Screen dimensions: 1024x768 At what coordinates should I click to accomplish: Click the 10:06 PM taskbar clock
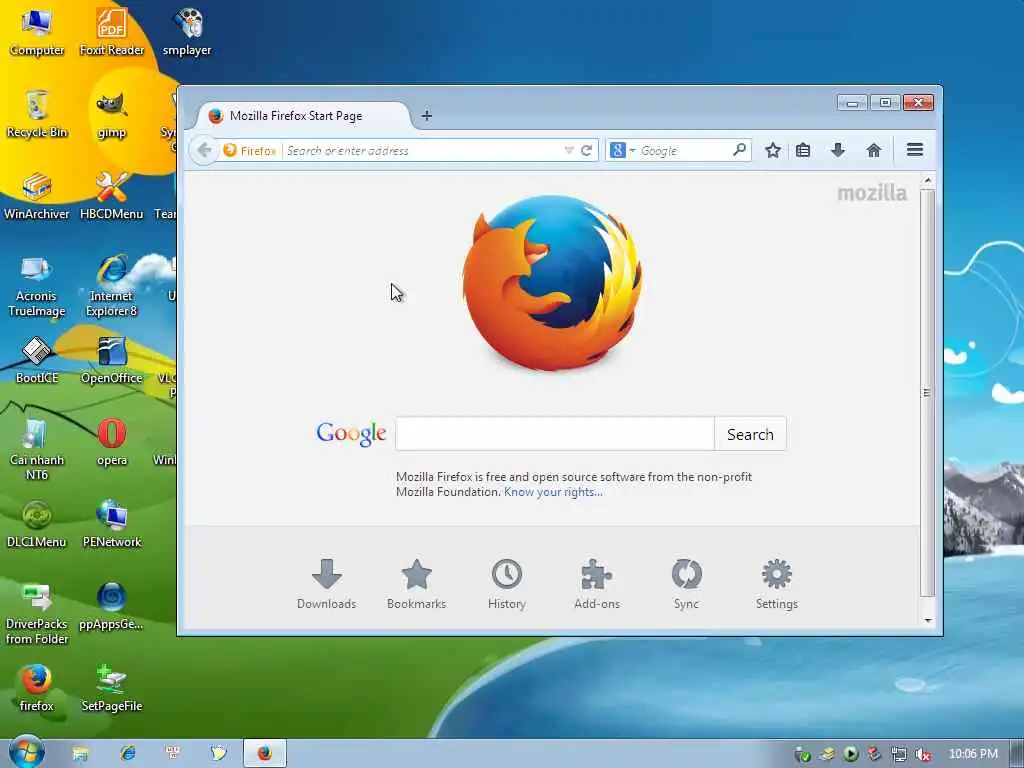pyautogui.click(x=973, y=754)
